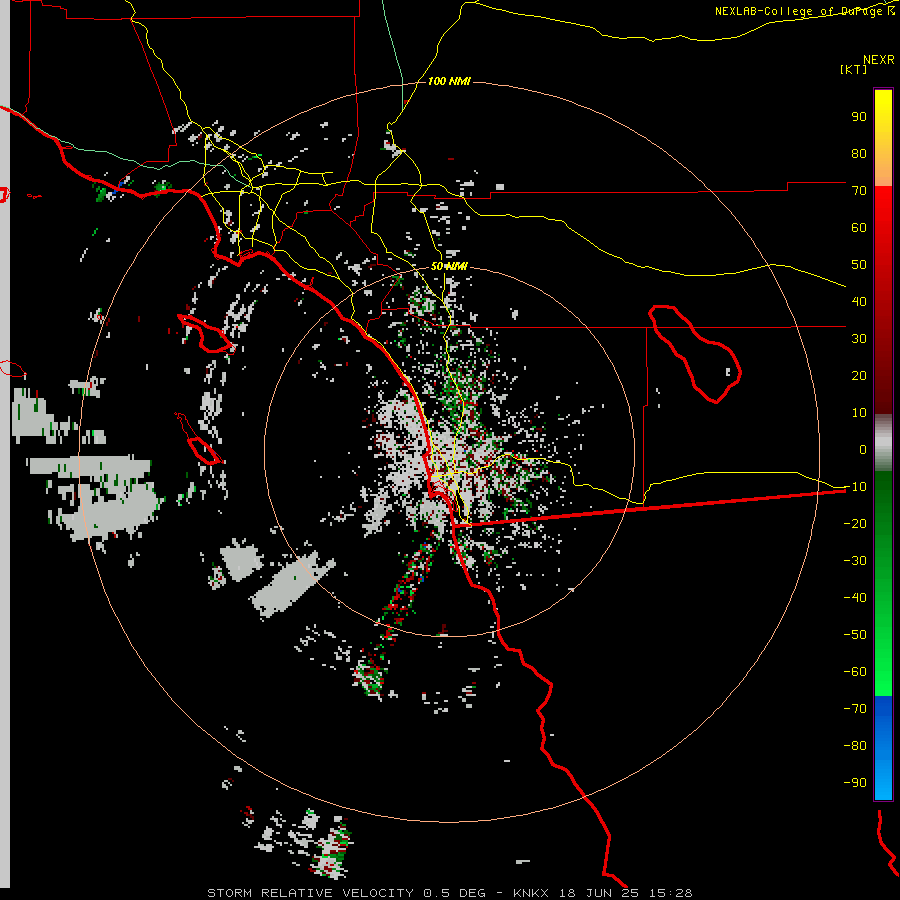900x900 pixels.
Task: Click the 'KNKX 18 JUN 25 15:28' timestamp
Action: tap(603, 893)
